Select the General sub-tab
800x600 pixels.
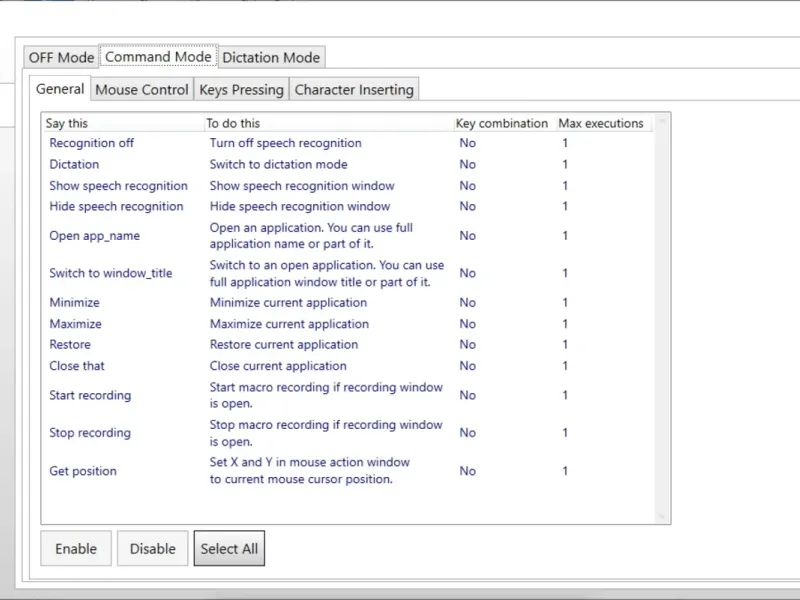click(60, 88)
